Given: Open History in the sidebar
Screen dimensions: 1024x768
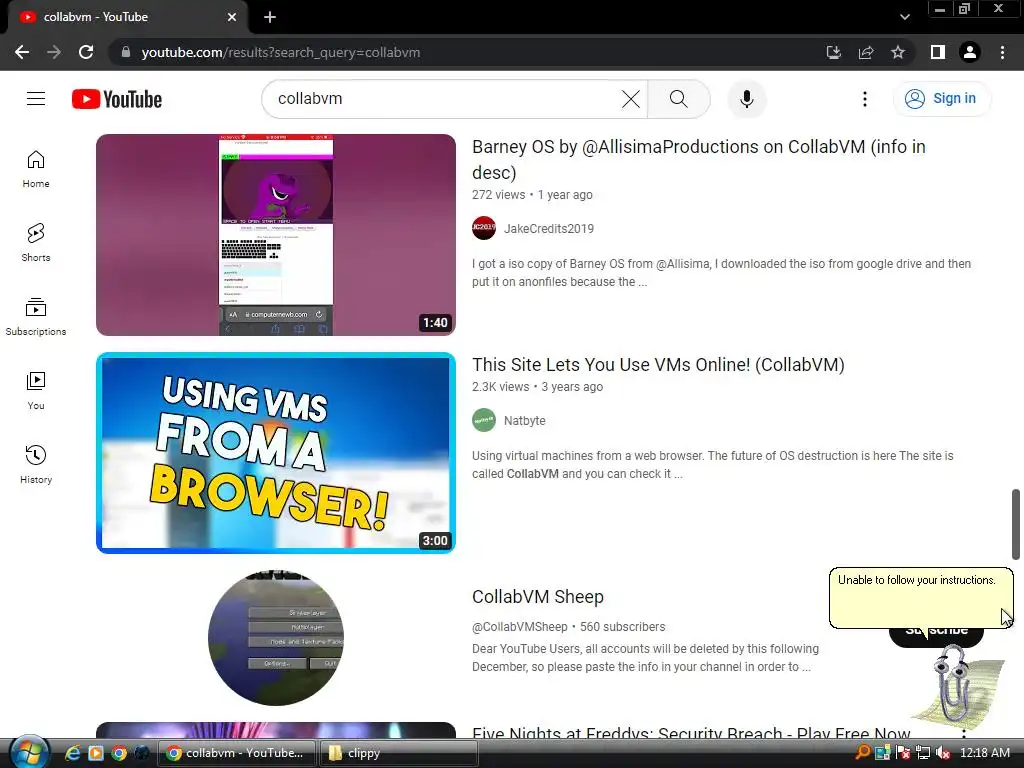Looking at the screenshot, I should [36, 464].
